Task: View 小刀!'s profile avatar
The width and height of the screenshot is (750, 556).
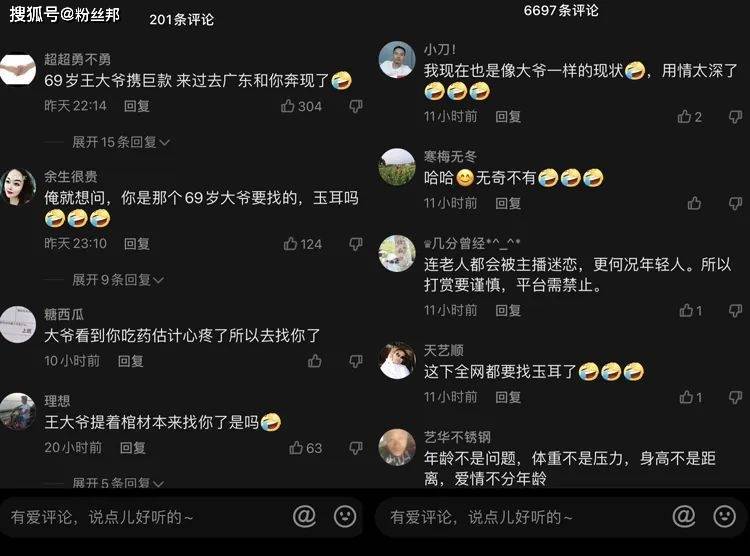Action: tap(397, 59)
